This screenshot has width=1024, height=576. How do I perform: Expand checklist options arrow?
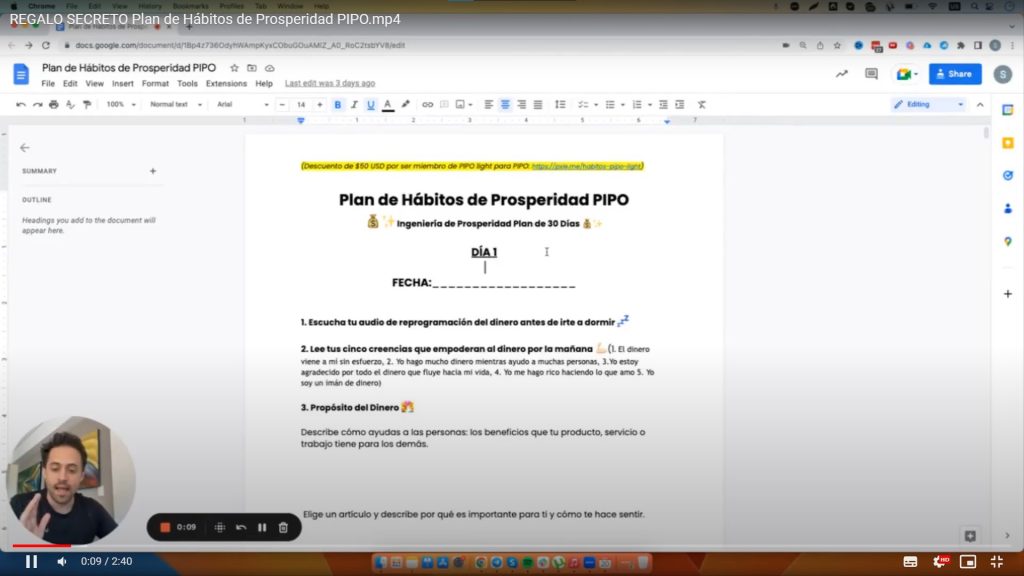pyautogui.click(x=596, y=104)
